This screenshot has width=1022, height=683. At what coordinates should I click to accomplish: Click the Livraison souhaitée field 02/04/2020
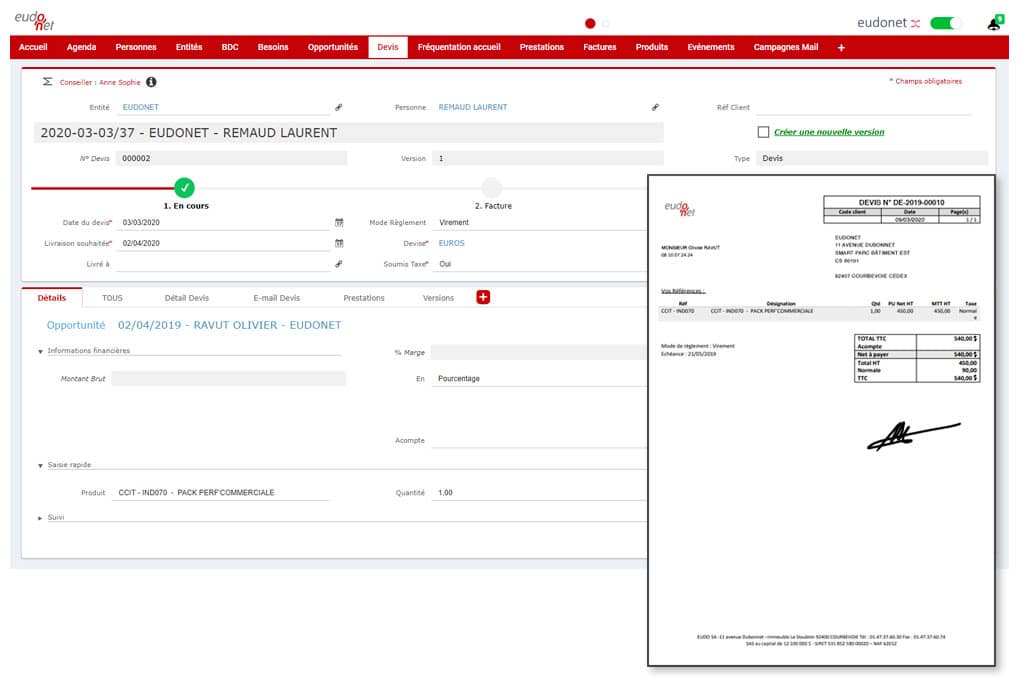tap(224, 243)
